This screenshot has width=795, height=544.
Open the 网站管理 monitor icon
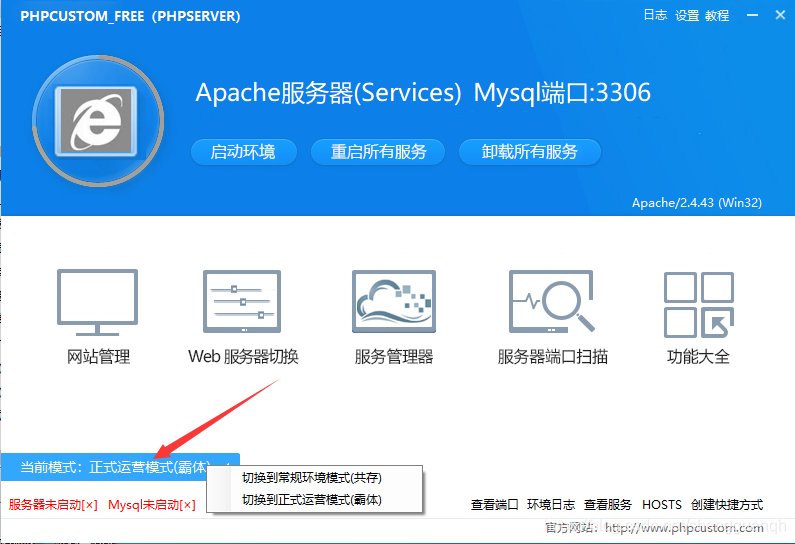point(97,302)
